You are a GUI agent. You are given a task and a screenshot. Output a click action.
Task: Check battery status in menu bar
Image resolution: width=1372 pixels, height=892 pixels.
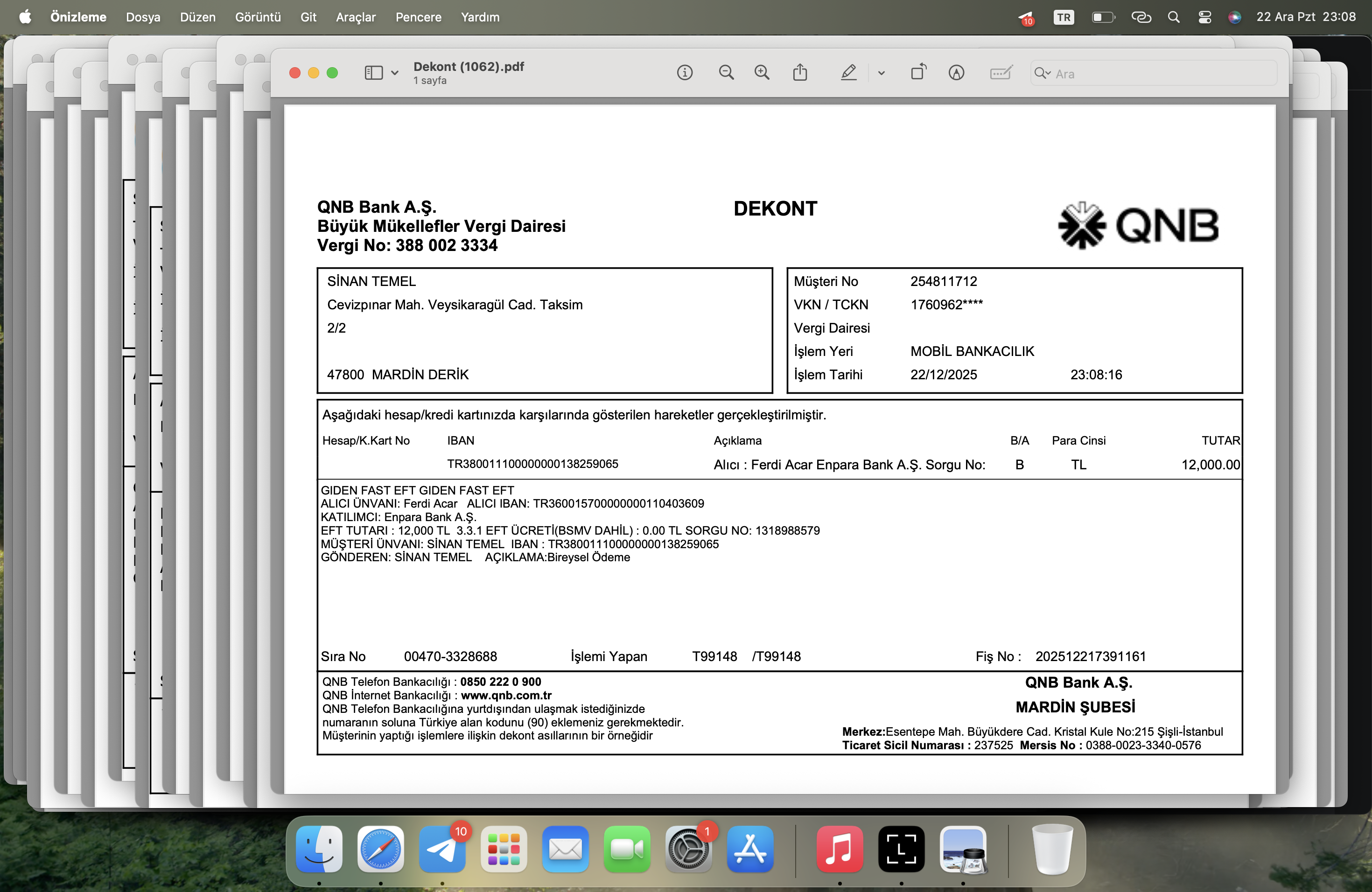tap(1103, 17)
